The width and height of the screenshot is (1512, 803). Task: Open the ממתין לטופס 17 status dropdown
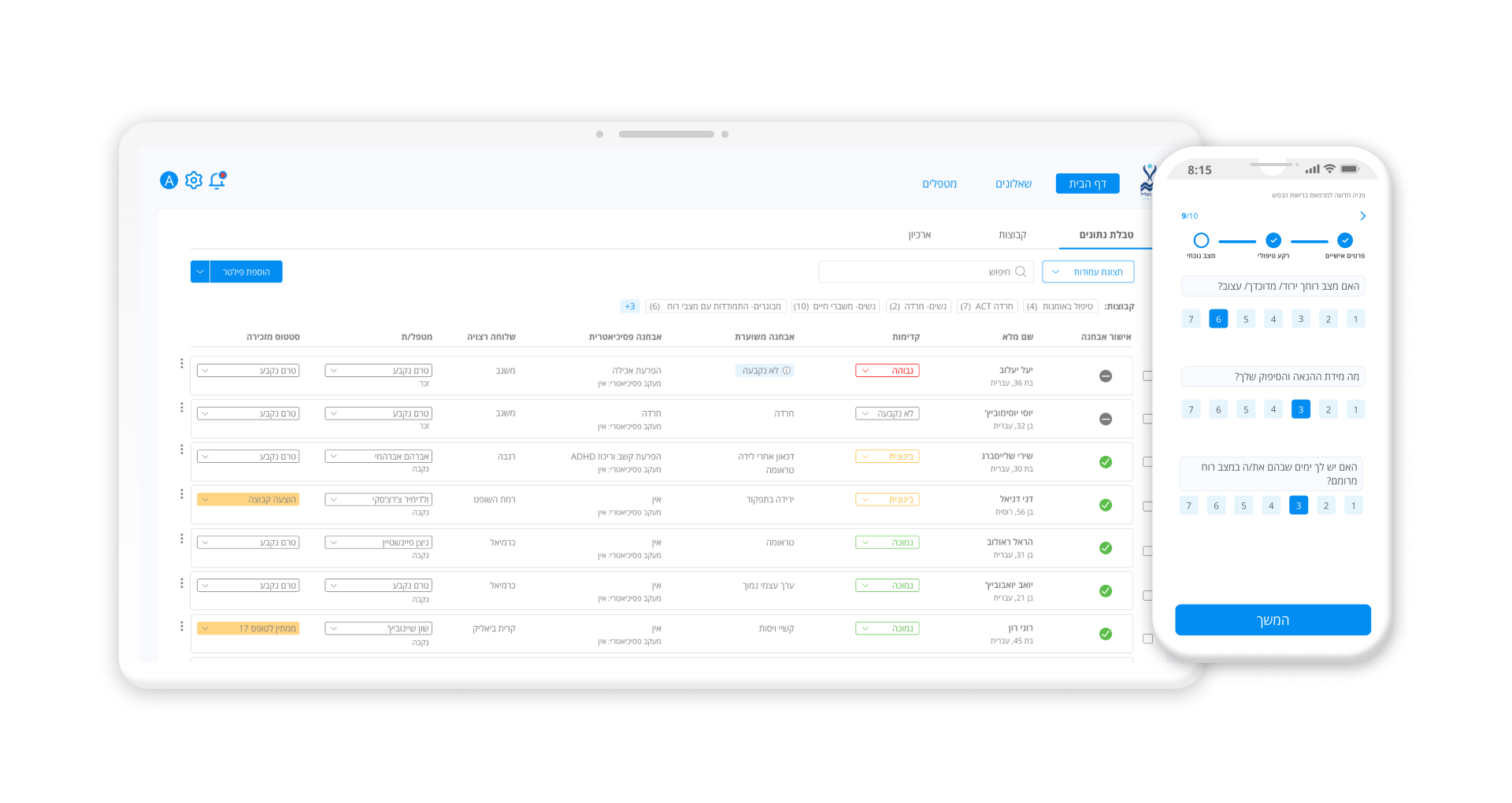[x=248, y=628]
